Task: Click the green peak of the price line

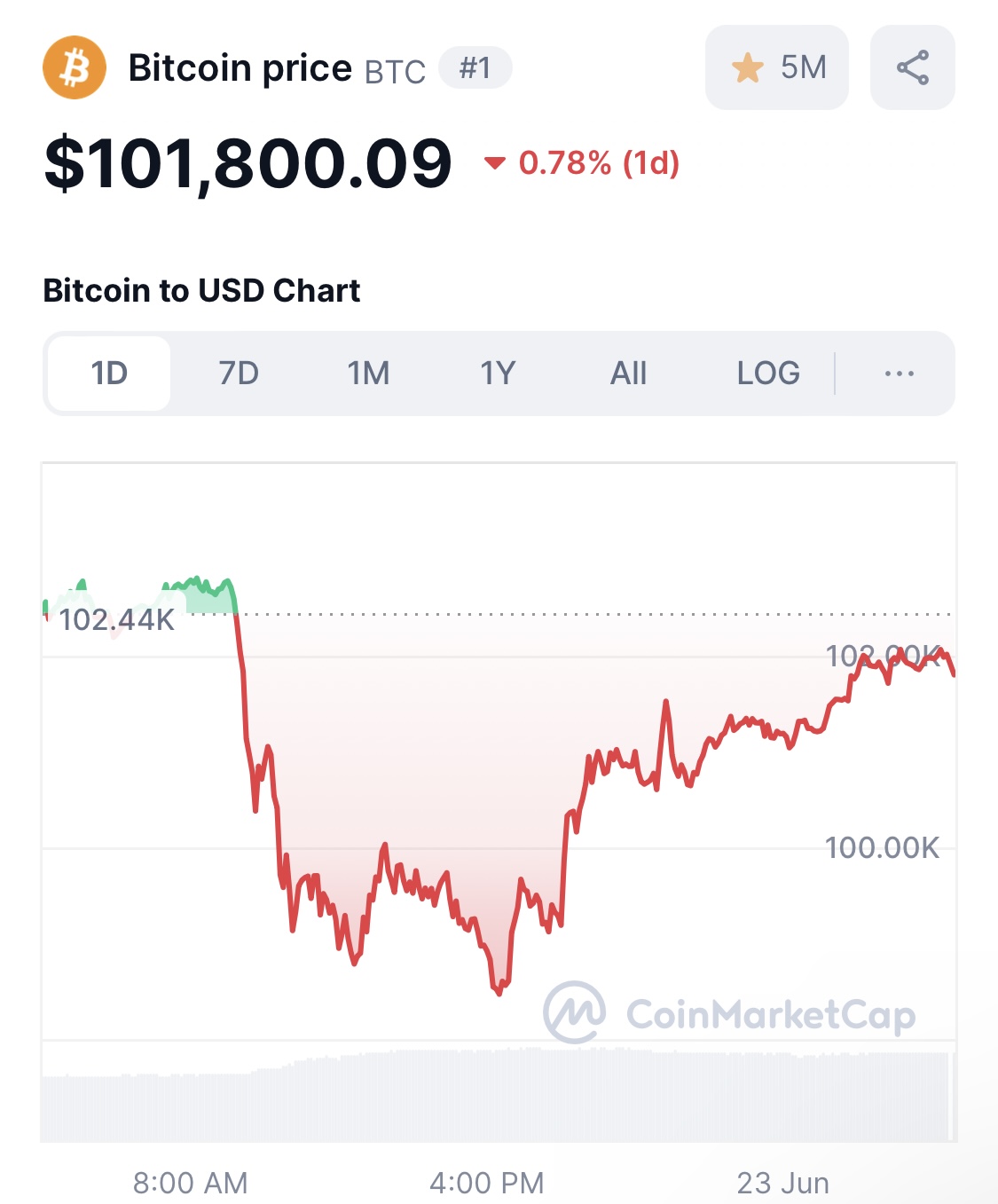Action: (x=199, y=578)
